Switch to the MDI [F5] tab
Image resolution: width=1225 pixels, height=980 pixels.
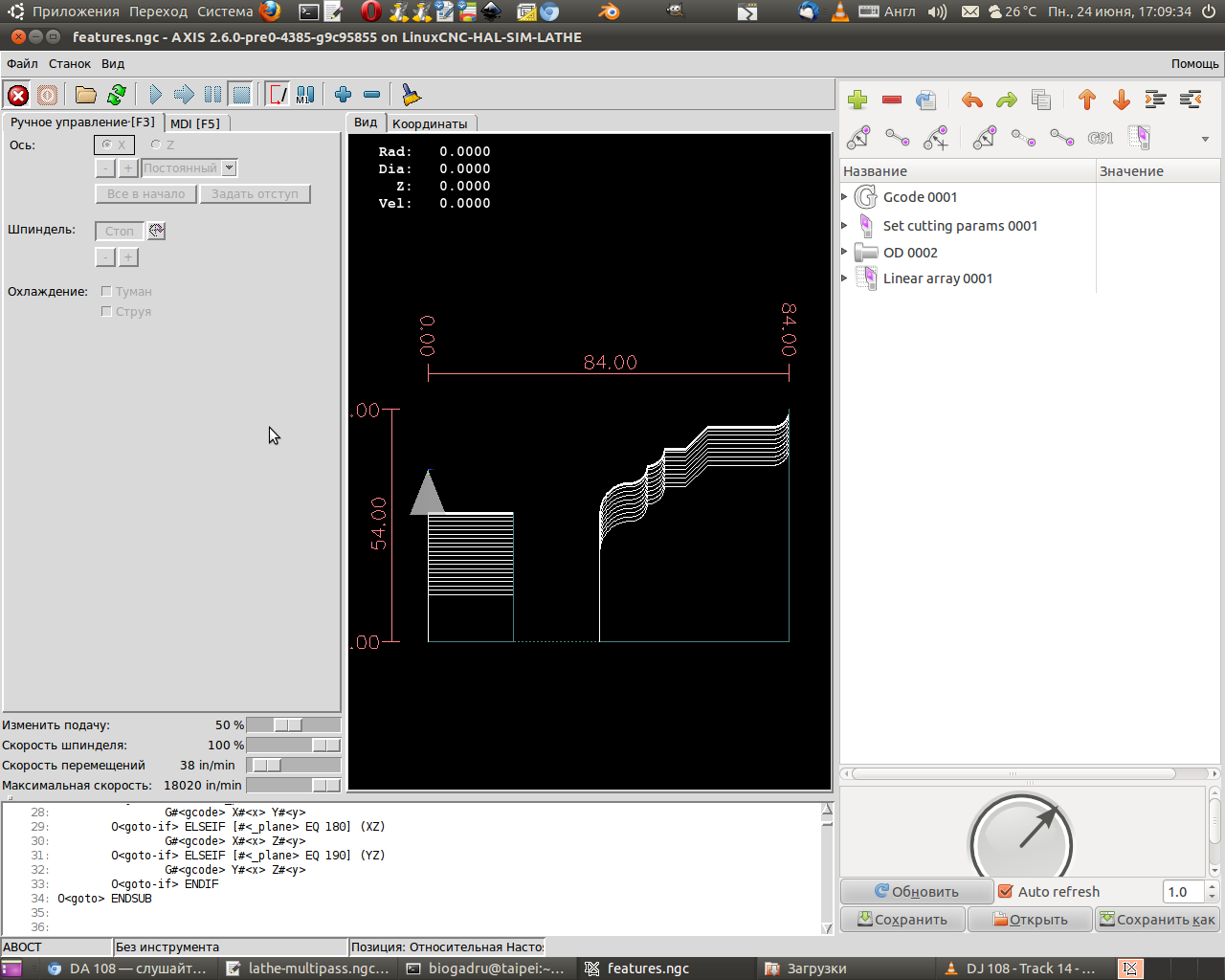point(194,123)
